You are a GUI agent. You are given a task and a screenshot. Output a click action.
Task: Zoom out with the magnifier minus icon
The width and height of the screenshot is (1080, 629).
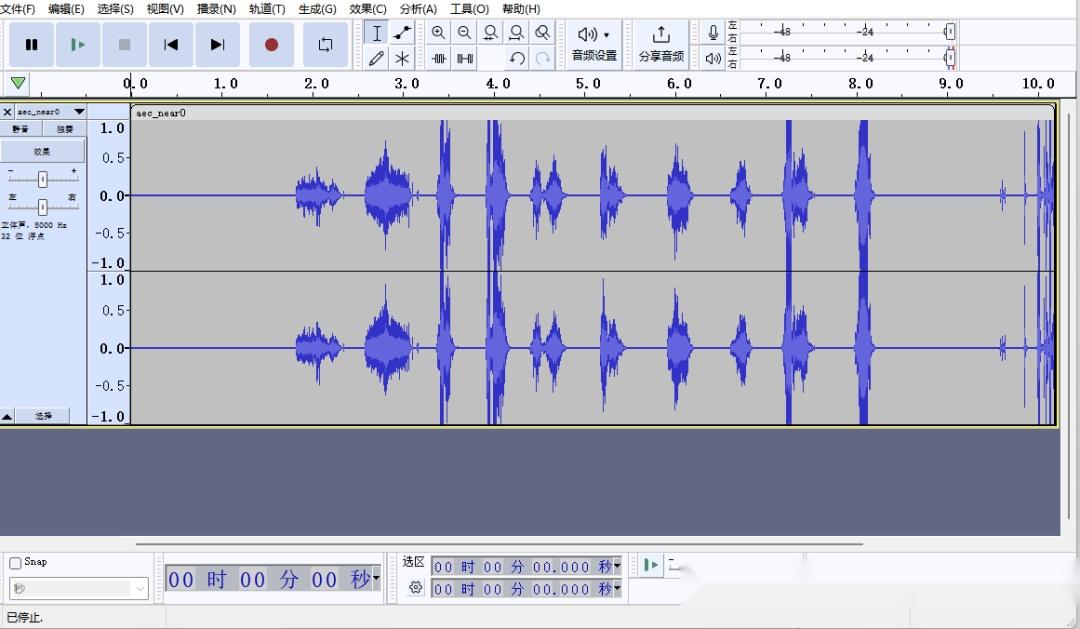pos(464,32)
